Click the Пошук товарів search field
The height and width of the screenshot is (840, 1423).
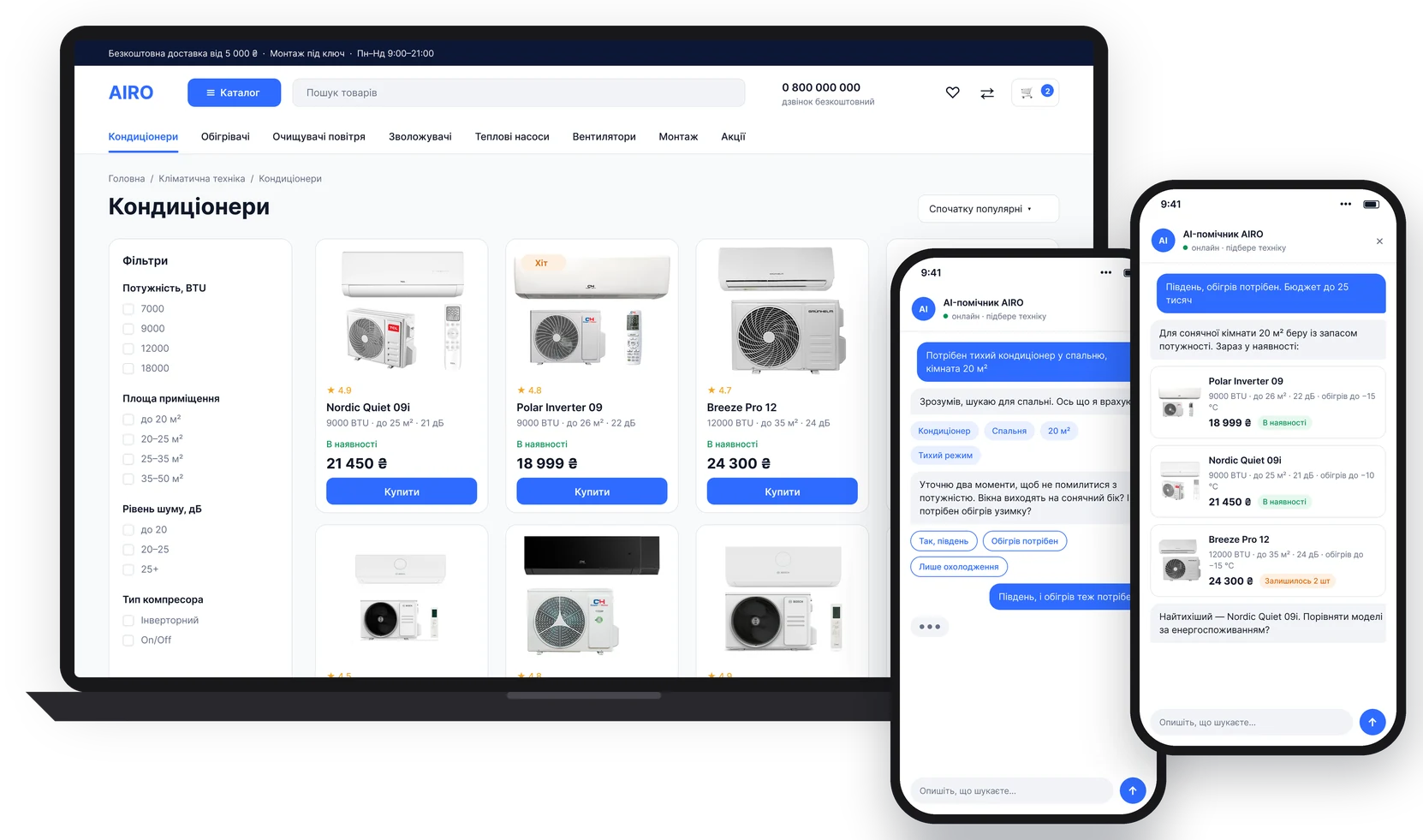click(x=518, y=92)
